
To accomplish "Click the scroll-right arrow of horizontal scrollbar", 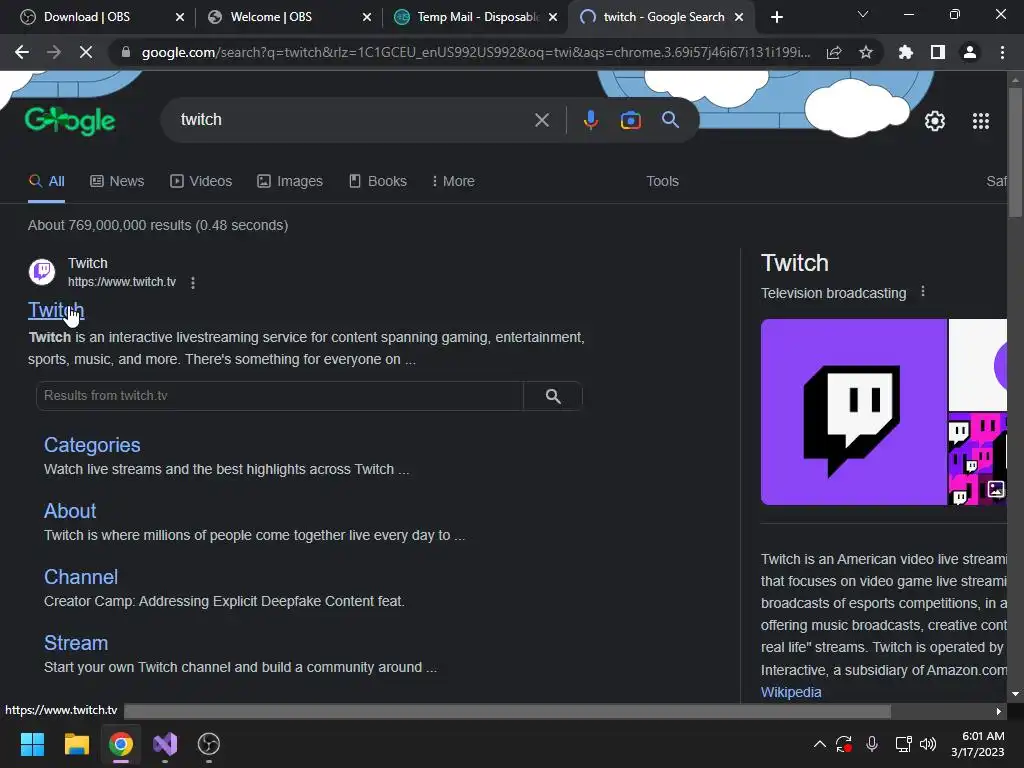I will (999, 711).
